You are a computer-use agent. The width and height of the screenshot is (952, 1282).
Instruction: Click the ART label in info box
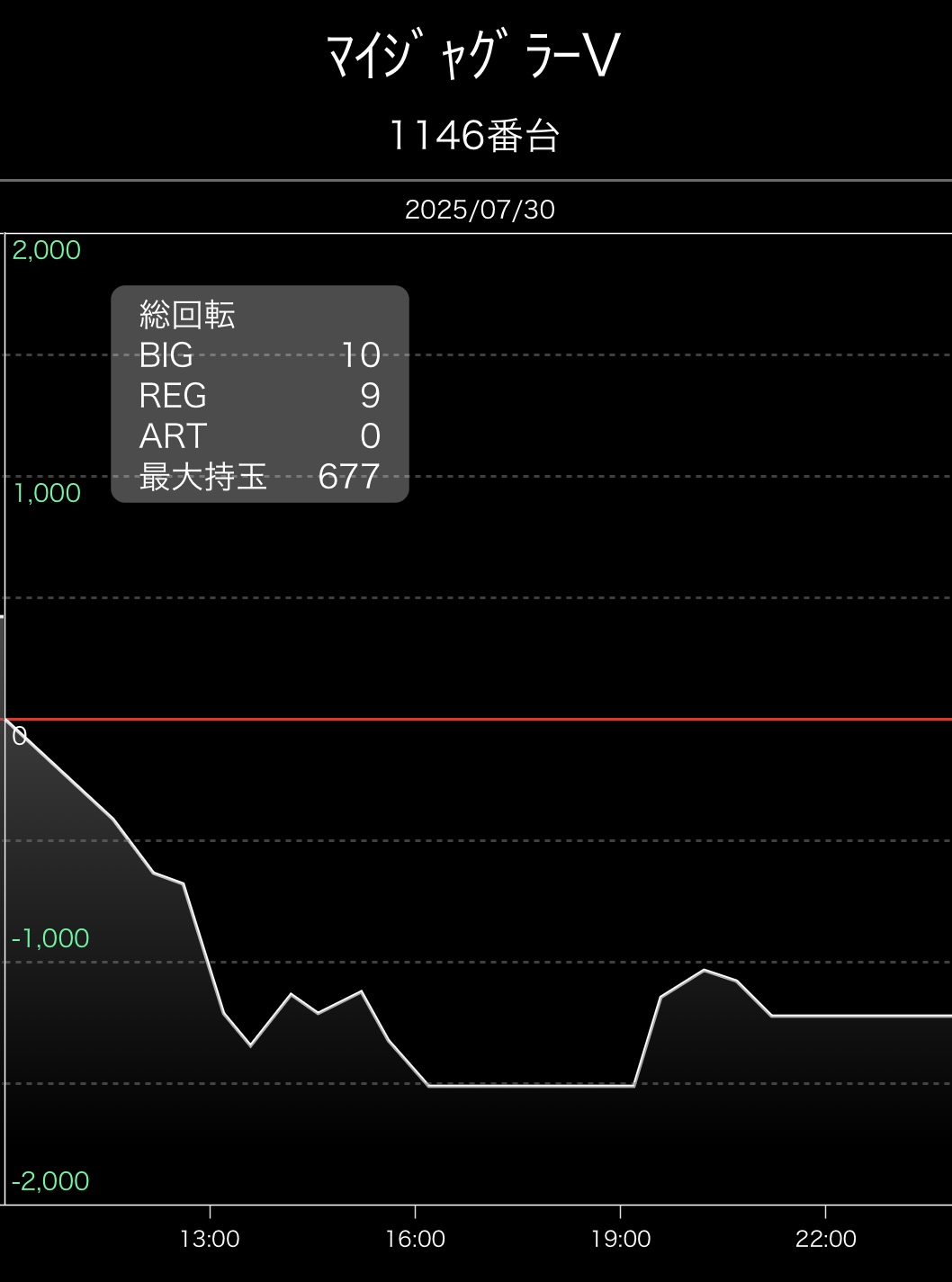[173, 436]
